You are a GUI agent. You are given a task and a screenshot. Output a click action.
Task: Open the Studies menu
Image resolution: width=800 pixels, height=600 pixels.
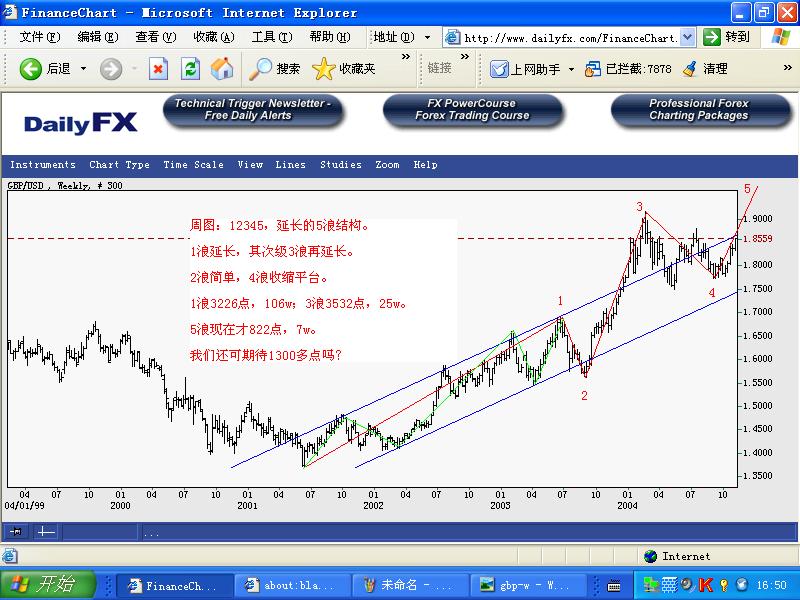[x=341, y=165]
